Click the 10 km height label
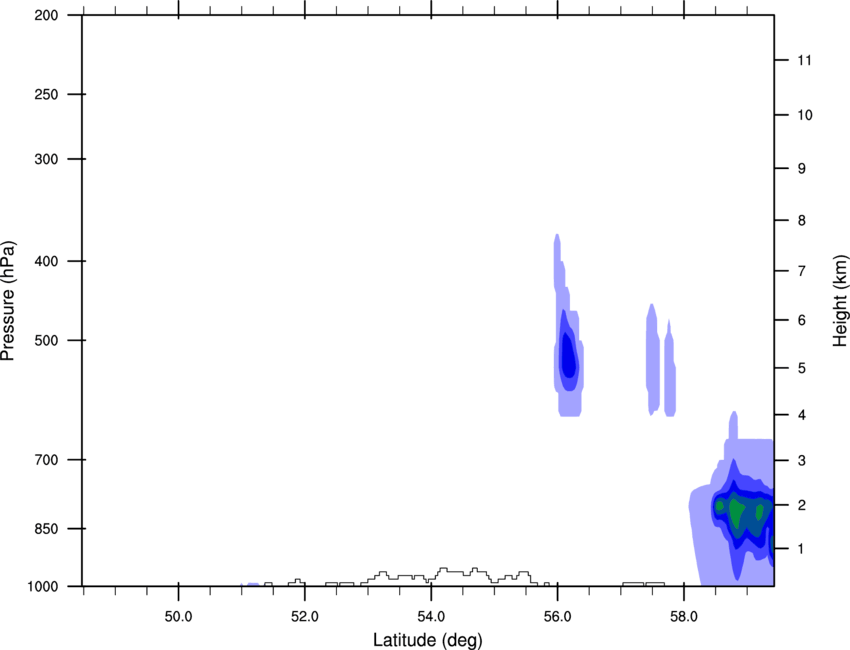850x650 pixels. [804, 115]
